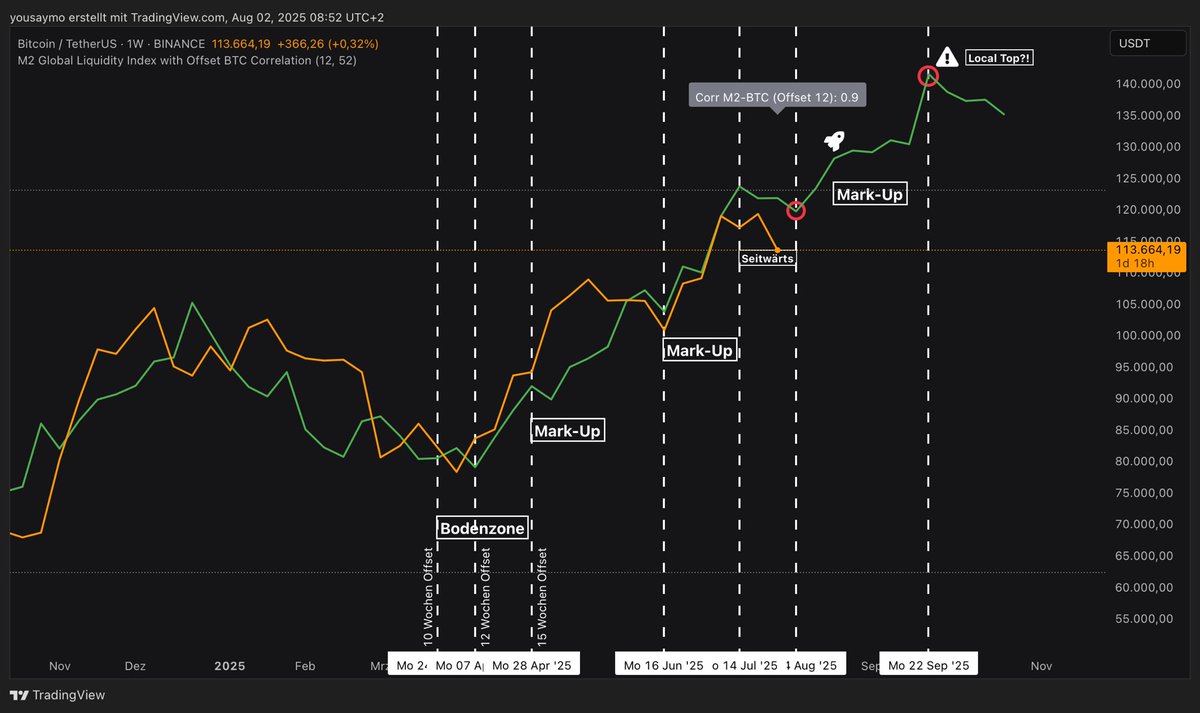
Task: Click the 'Mo 22 Sep '25' date marker
Action: [928, 665]
